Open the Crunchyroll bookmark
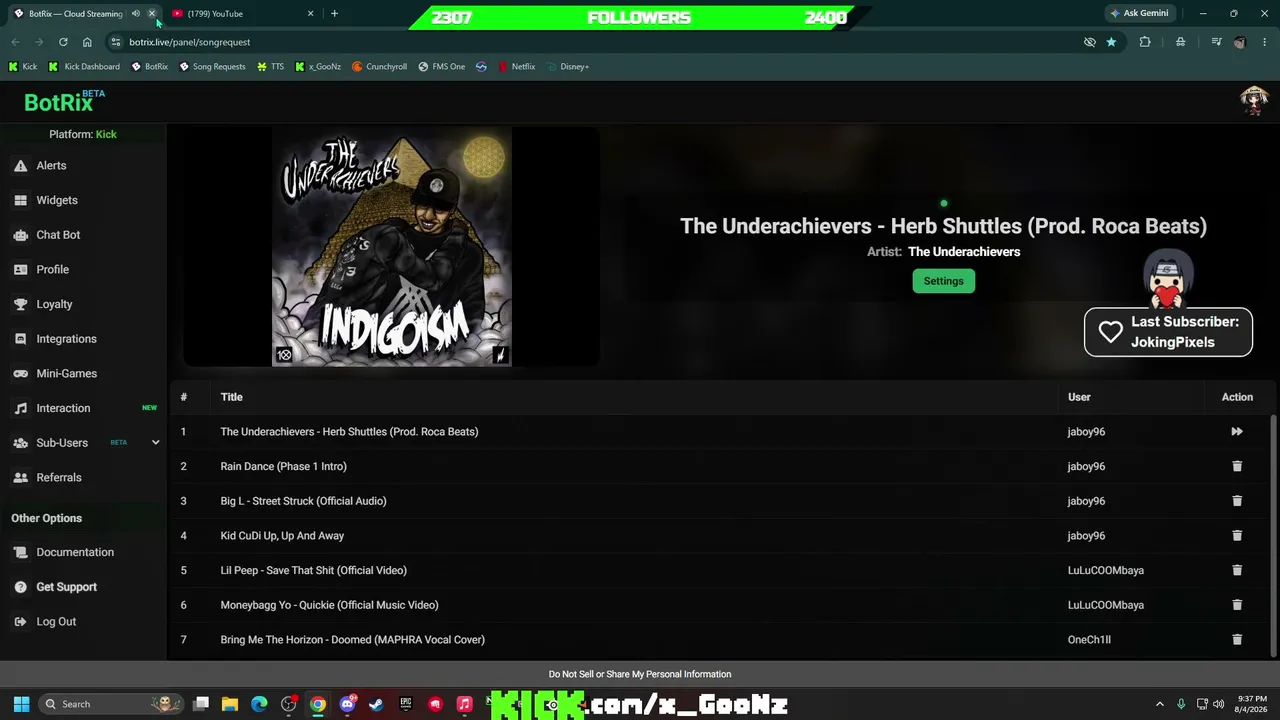1280x720 pixels. 379,67
